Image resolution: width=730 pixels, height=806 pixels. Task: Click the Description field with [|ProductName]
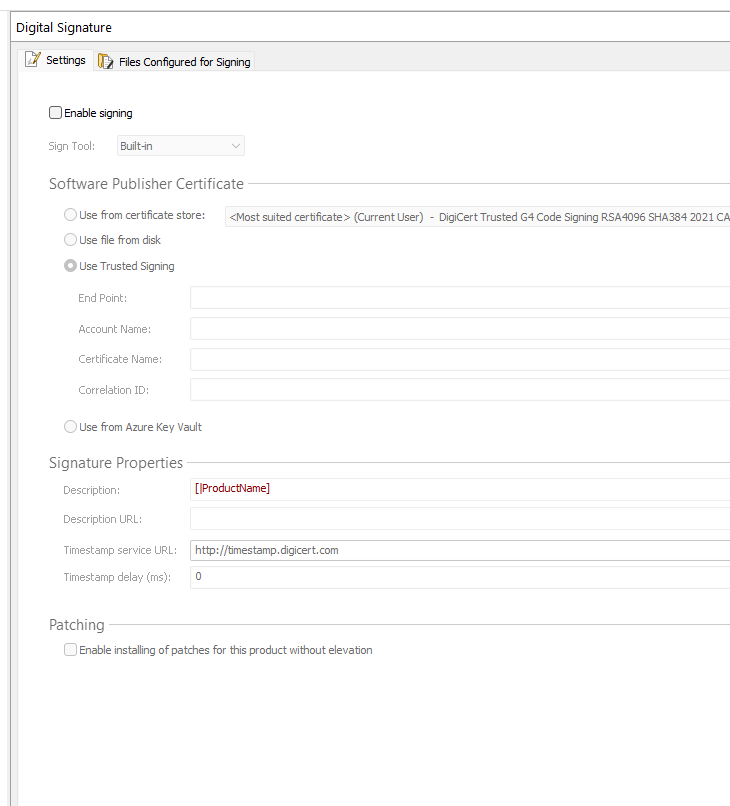tap(460, 489)
